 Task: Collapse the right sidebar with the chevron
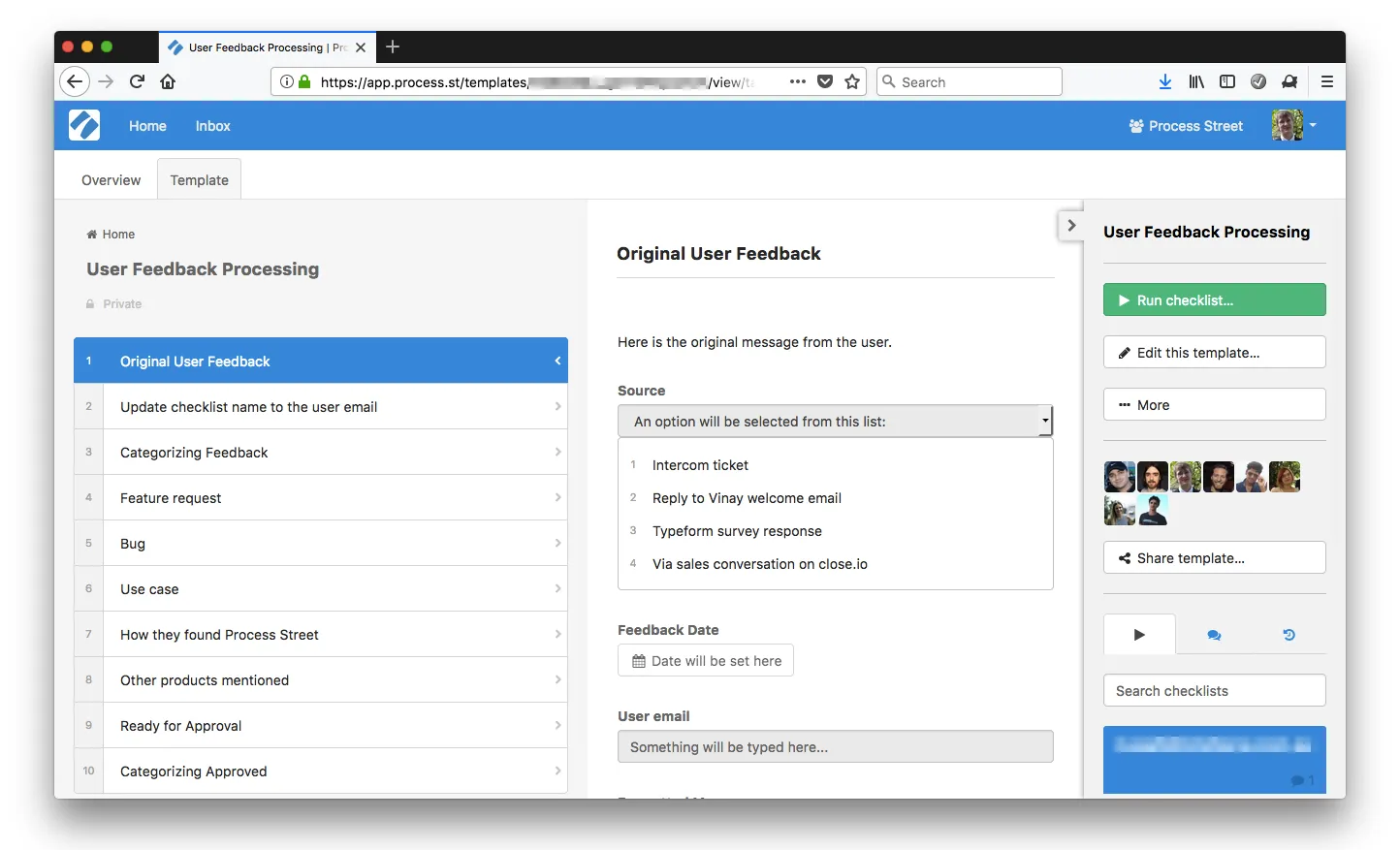[1070, 225]
